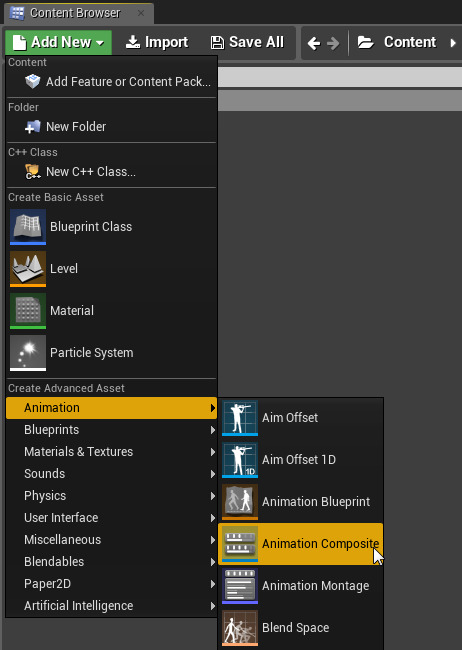The width and height of the screenshot is (462, 650).
Task: Click the back navigation arrow
Action: [x=314, y=43]
